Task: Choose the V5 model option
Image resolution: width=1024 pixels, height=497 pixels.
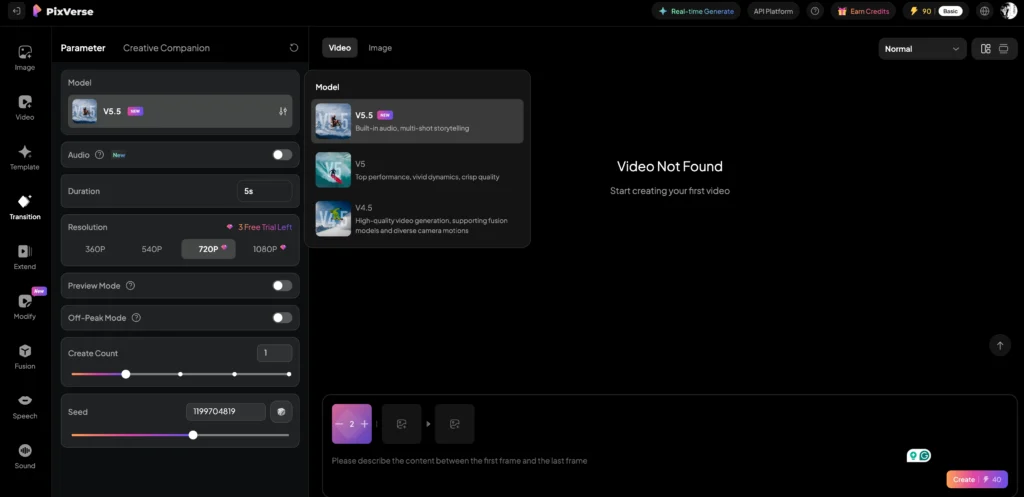Action: 417,170
